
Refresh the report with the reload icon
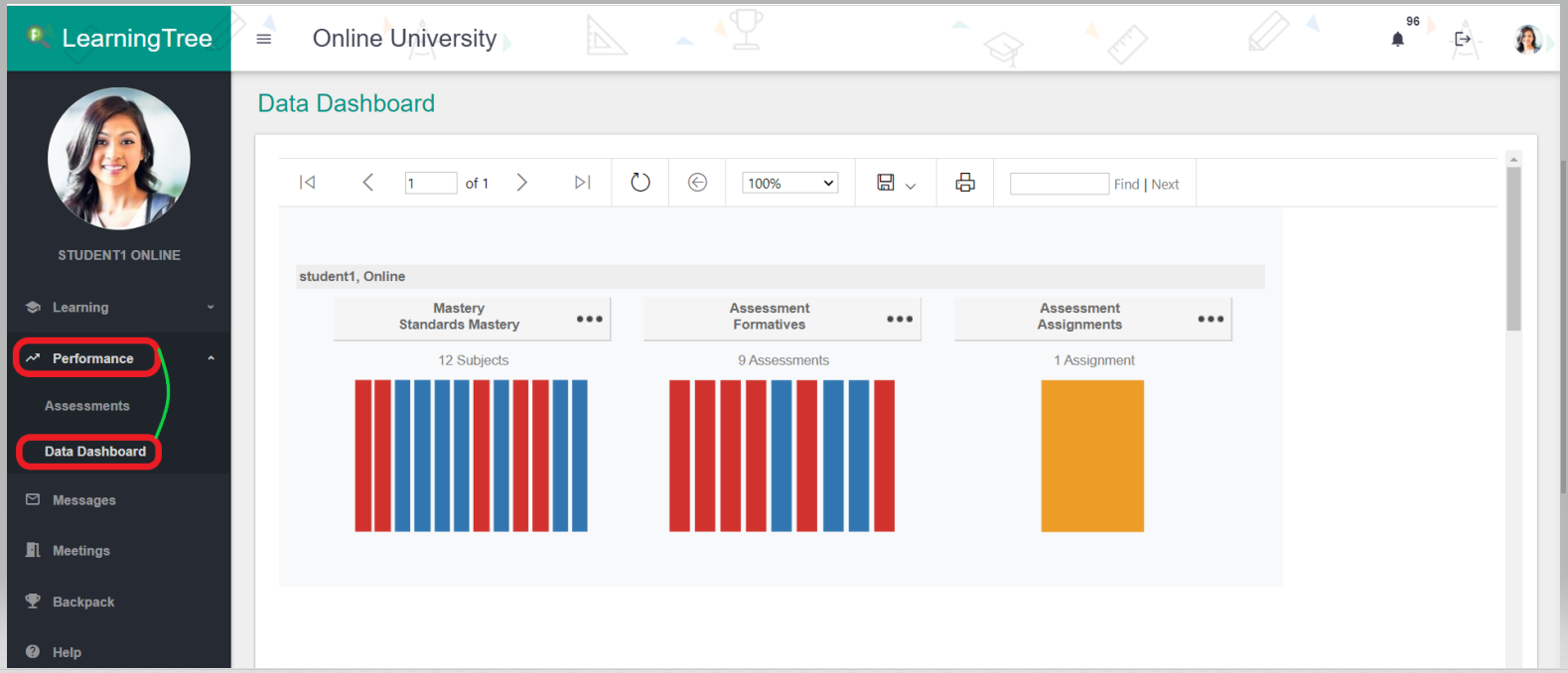click(641, 183)
